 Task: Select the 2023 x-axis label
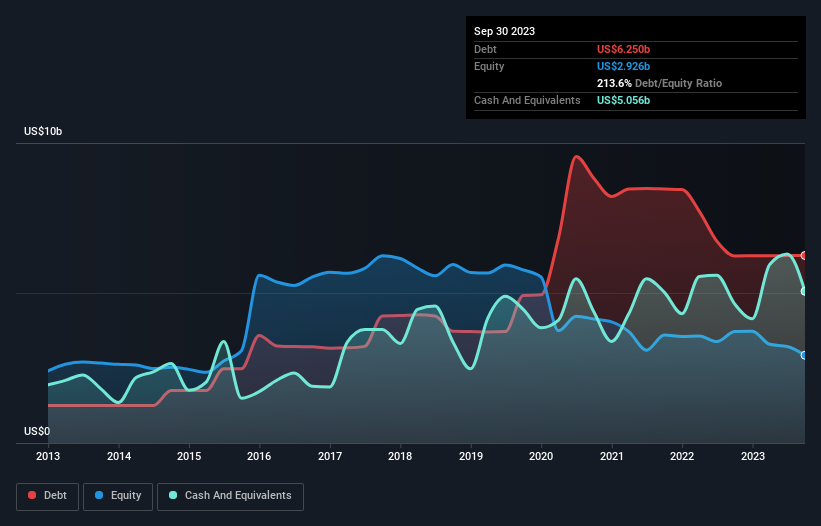tap(752, 456)
